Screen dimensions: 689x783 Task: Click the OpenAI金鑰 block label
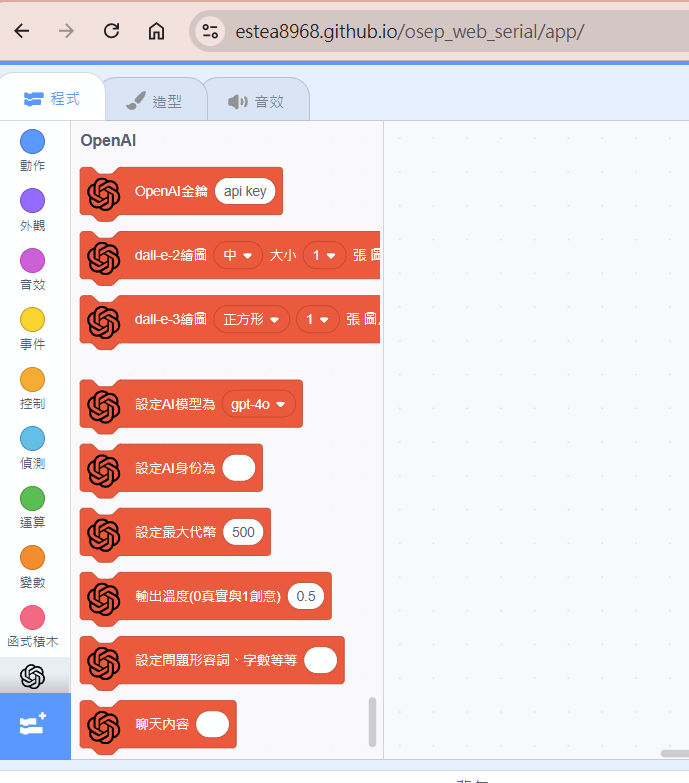click(171, 191)
